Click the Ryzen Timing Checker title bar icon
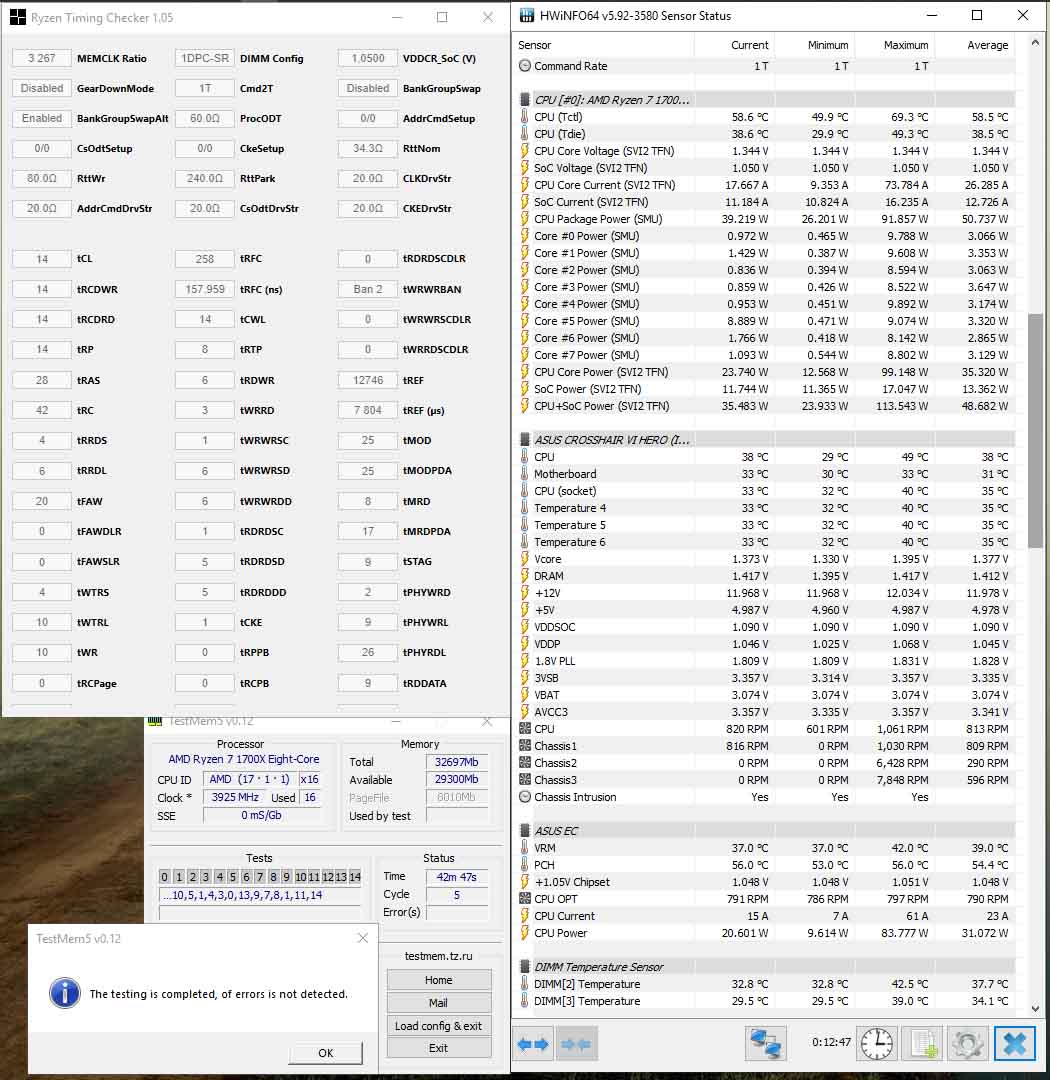This screenshot has height=1080, width=1050. (x=18, y=17)
